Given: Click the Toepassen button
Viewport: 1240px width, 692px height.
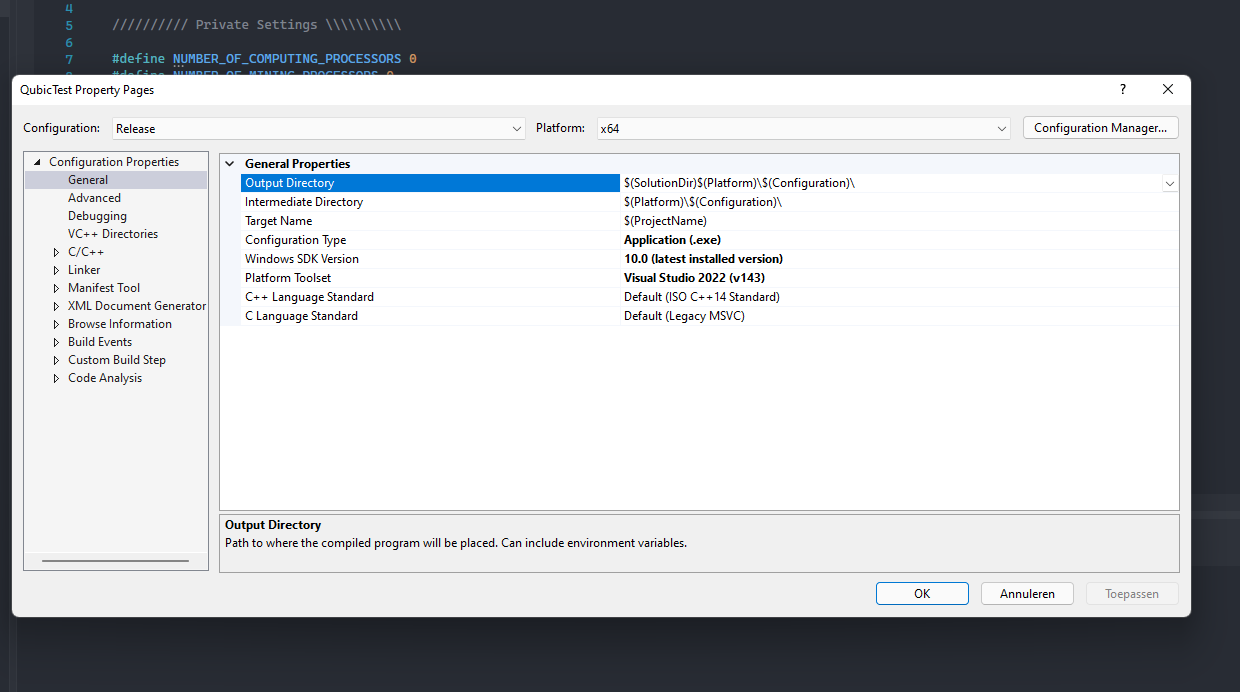Looking at the screenshot, I should [1132, 594].
